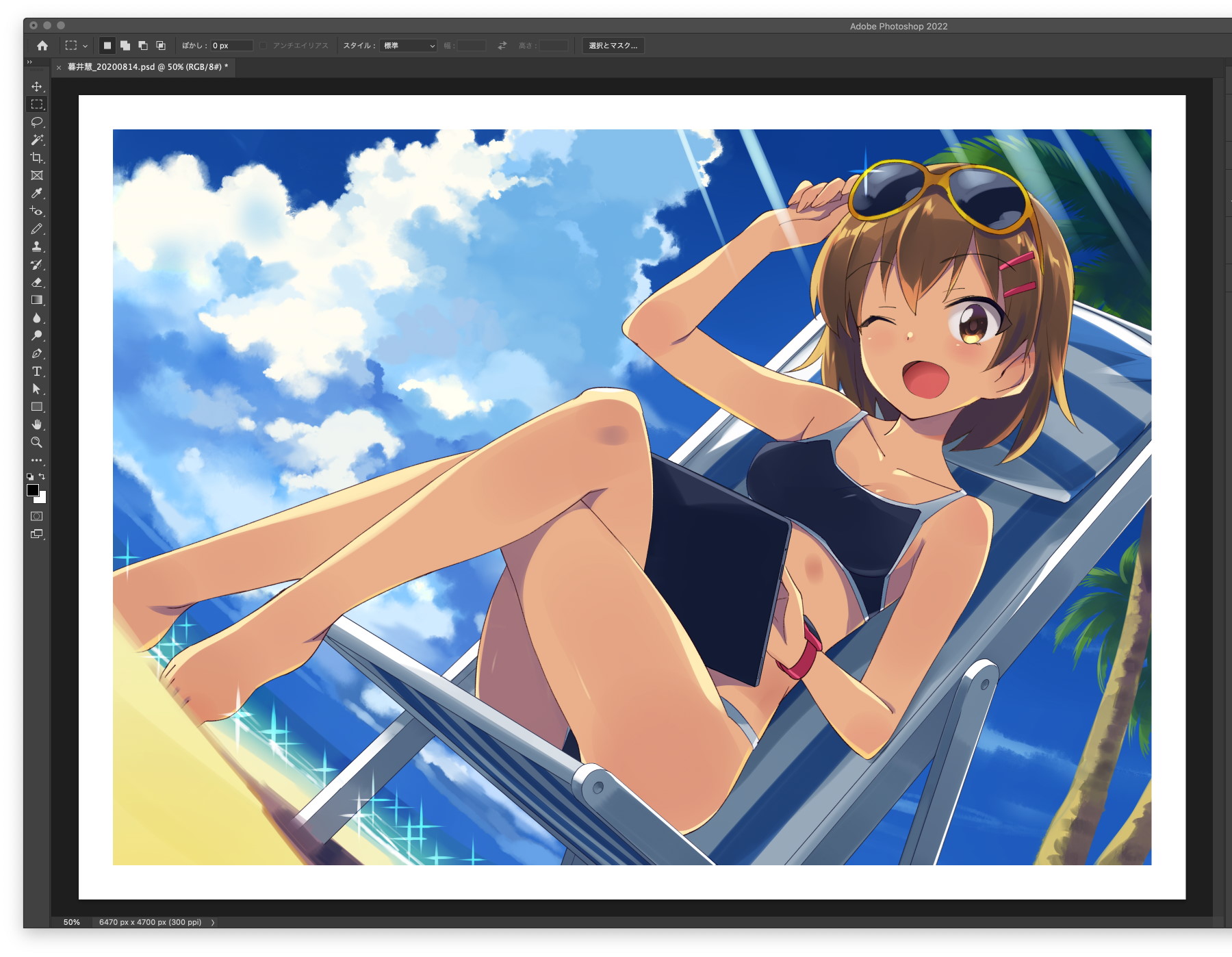Select the Move tool
The height and width of the screenshot is (957, 1232).
36,87
